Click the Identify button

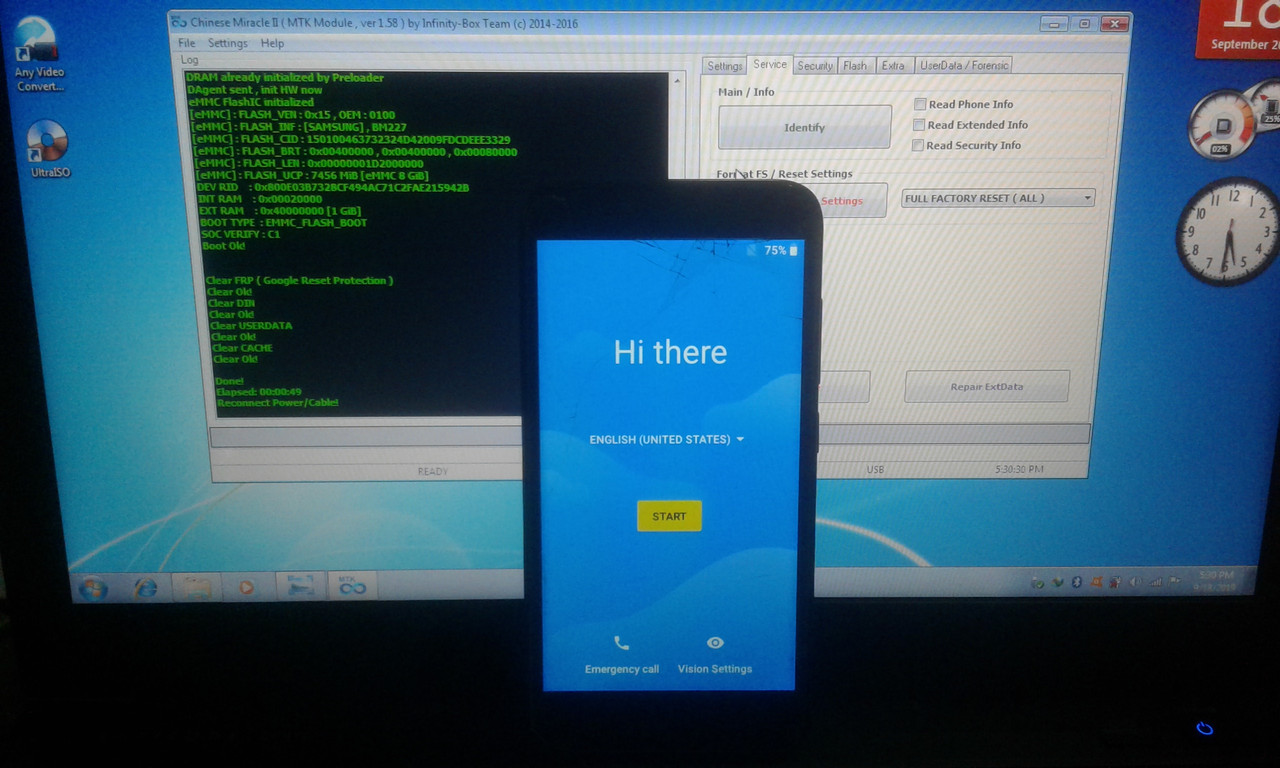click(x=804, y=127)
